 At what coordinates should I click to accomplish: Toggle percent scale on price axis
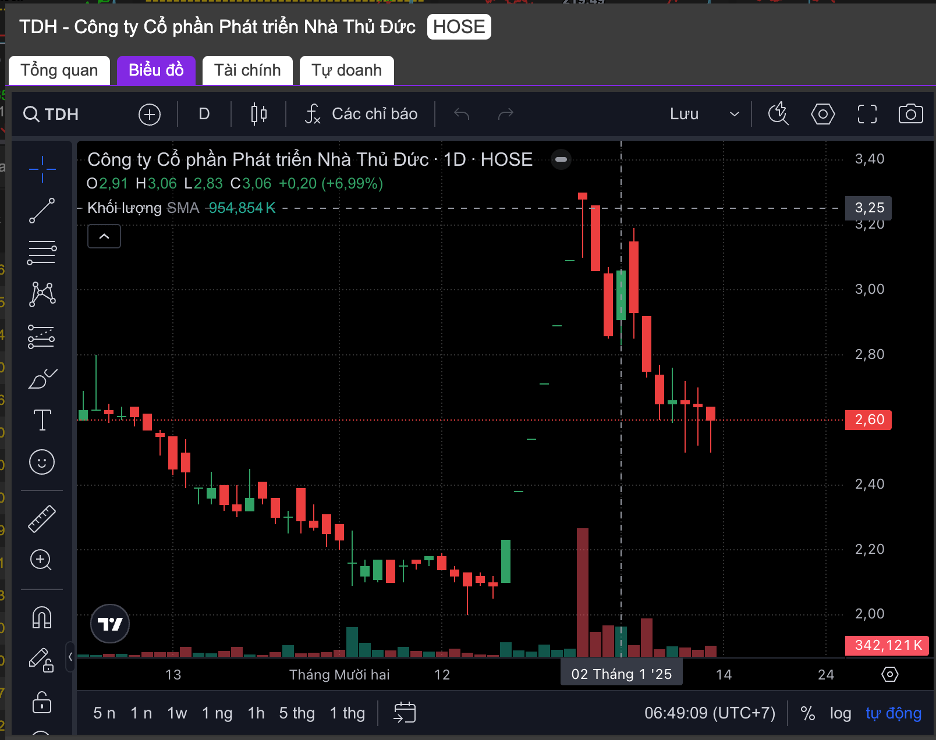click(x=807, y=713)
